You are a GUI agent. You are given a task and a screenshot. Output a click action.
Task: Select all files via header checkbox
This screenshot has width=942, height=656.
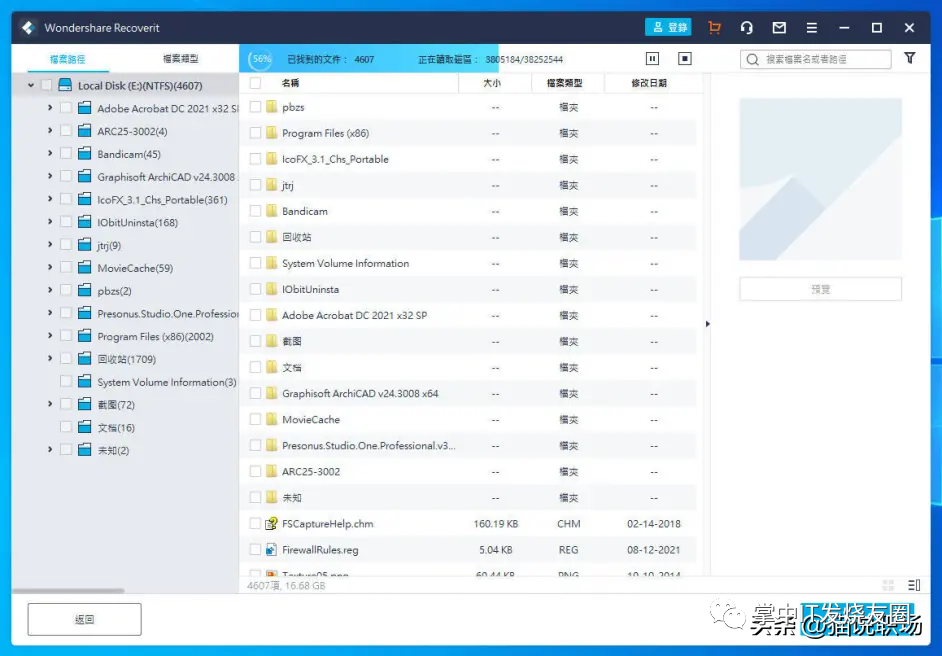click(257, 84)
